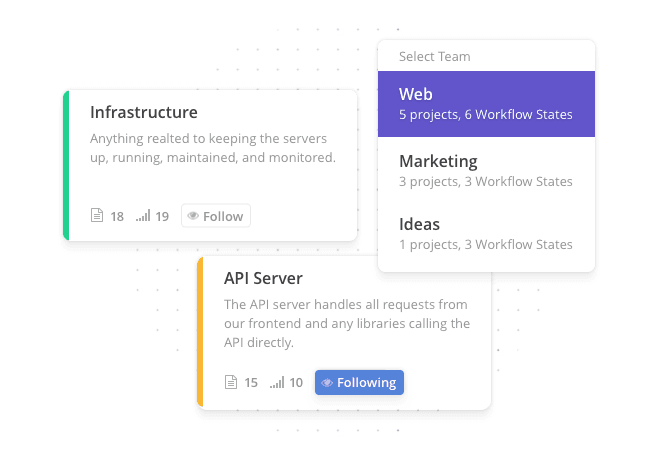
Task: Click the Infrastructure card description text
Action: [212, 148]
